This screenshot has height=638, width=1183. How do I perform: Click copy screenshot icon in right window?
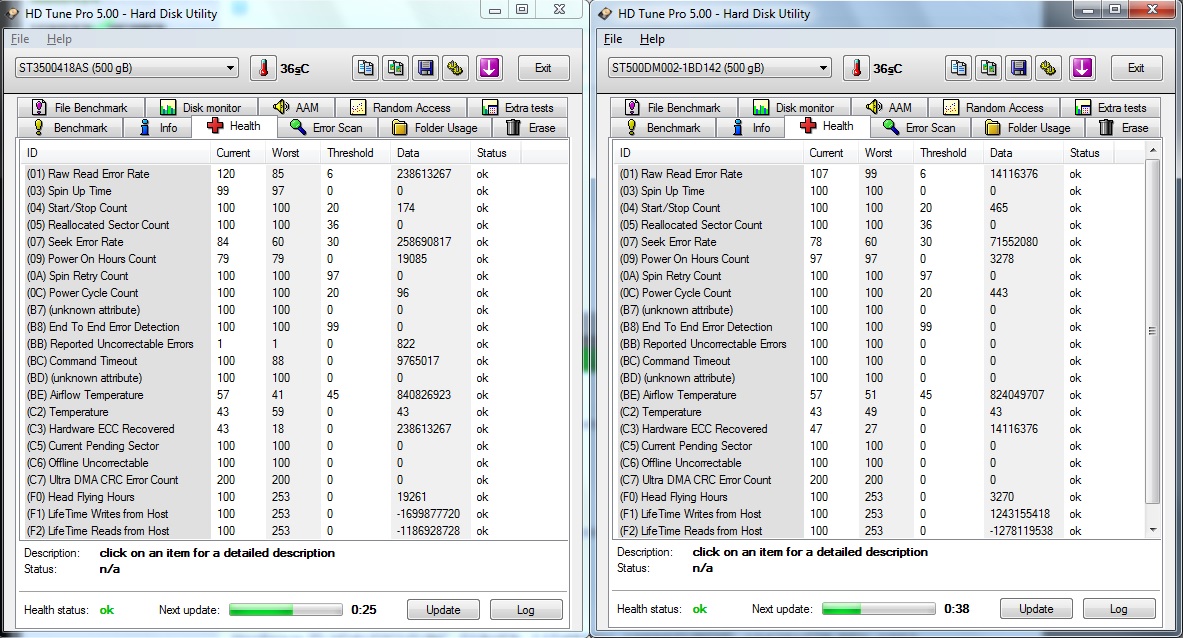tap(988, 68)
